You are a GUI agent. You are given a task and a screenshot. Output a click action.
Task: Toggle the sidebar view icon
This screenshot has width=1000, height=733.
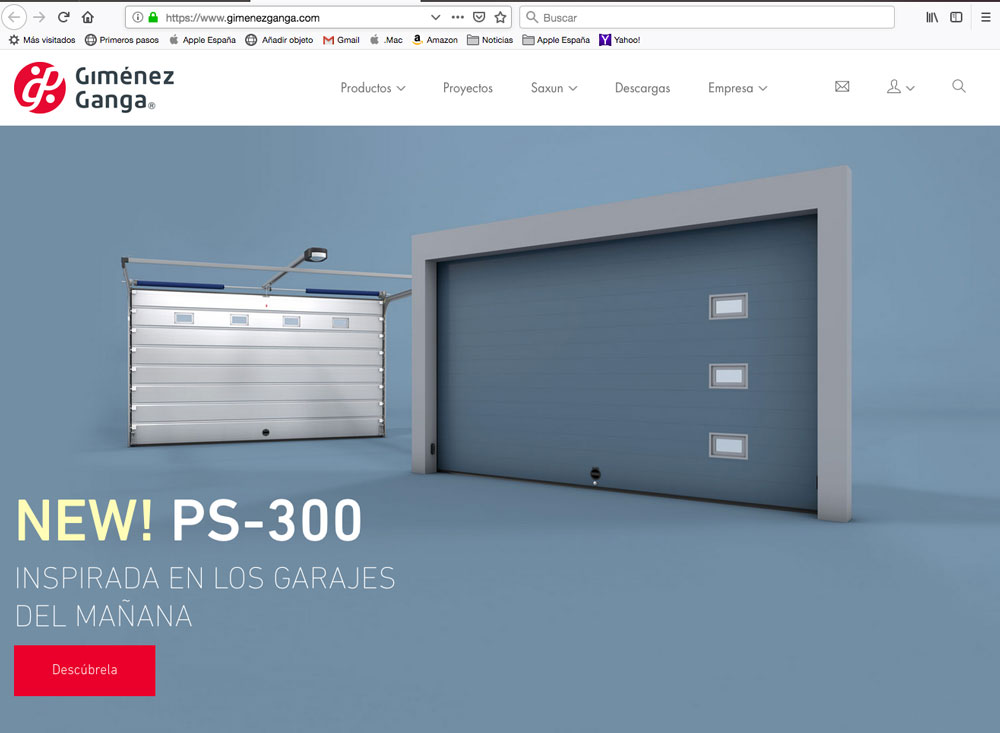[x=956, y=17]
